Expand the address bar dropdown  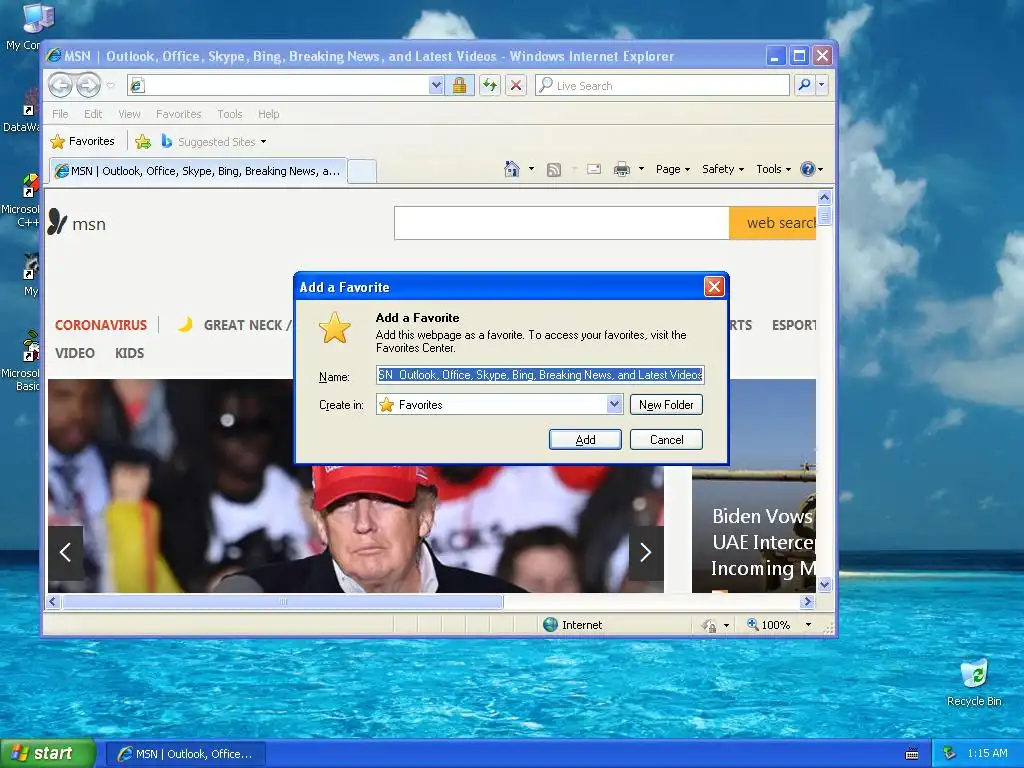click(436, 85)
